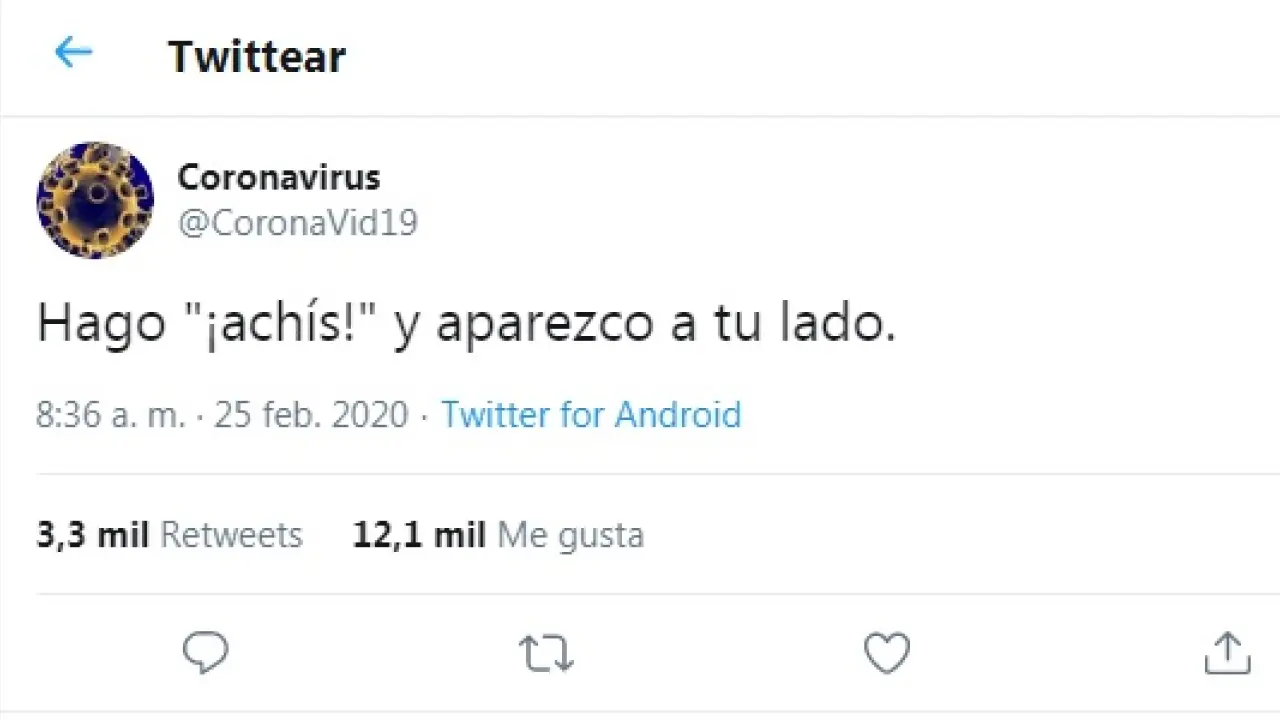
Task: Open the @CoronaVid19 handle
Action: (297, 222)
